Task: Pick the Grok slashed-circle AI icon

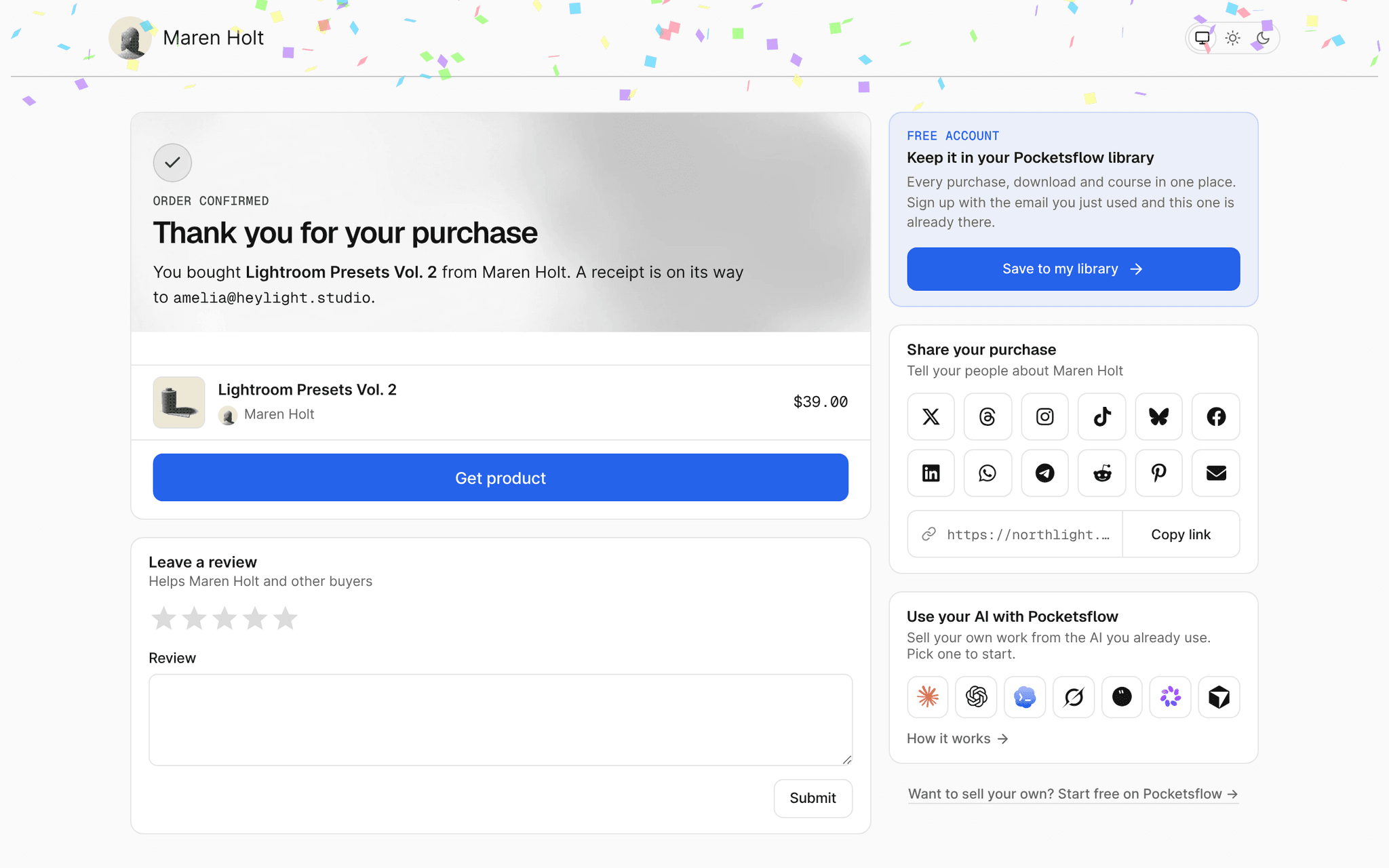Action: click(x=1074, y=696)
